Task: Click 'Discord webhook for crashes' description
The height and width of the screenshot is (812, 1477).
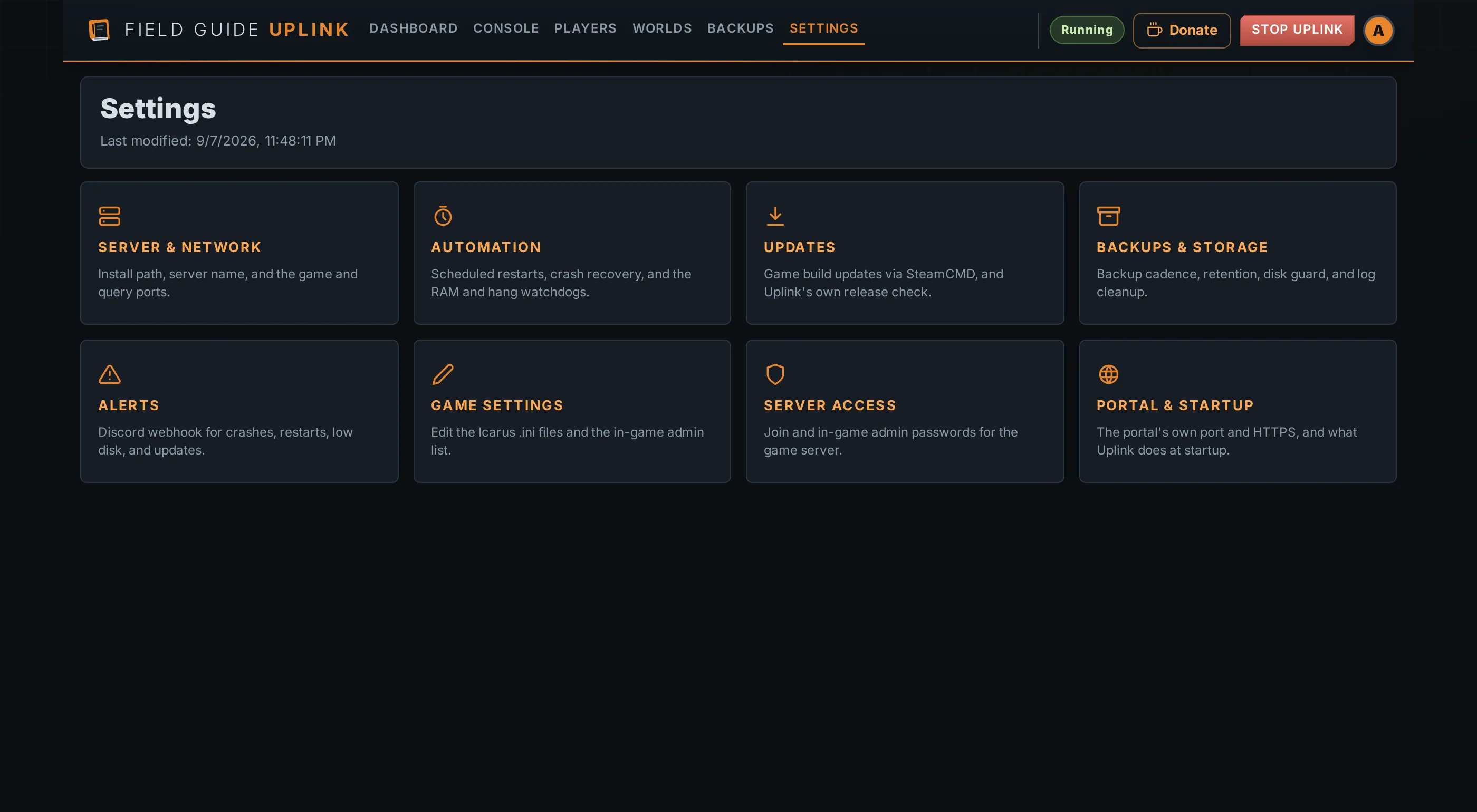Action: click(x=225, y=441)
